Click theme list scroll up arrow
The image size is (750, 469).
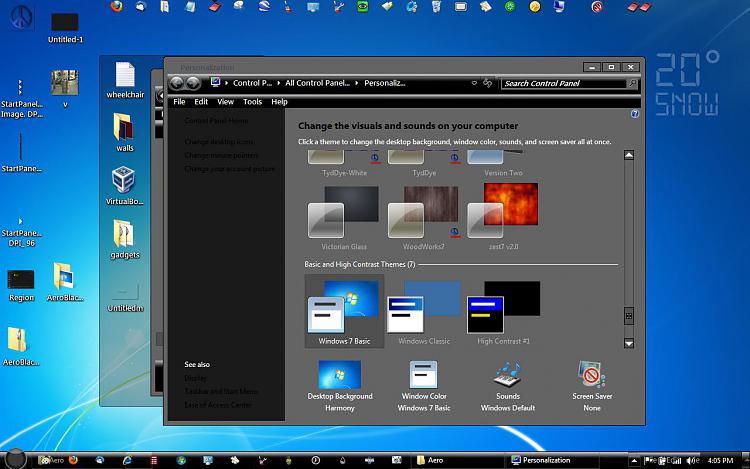tap(629, 155)
